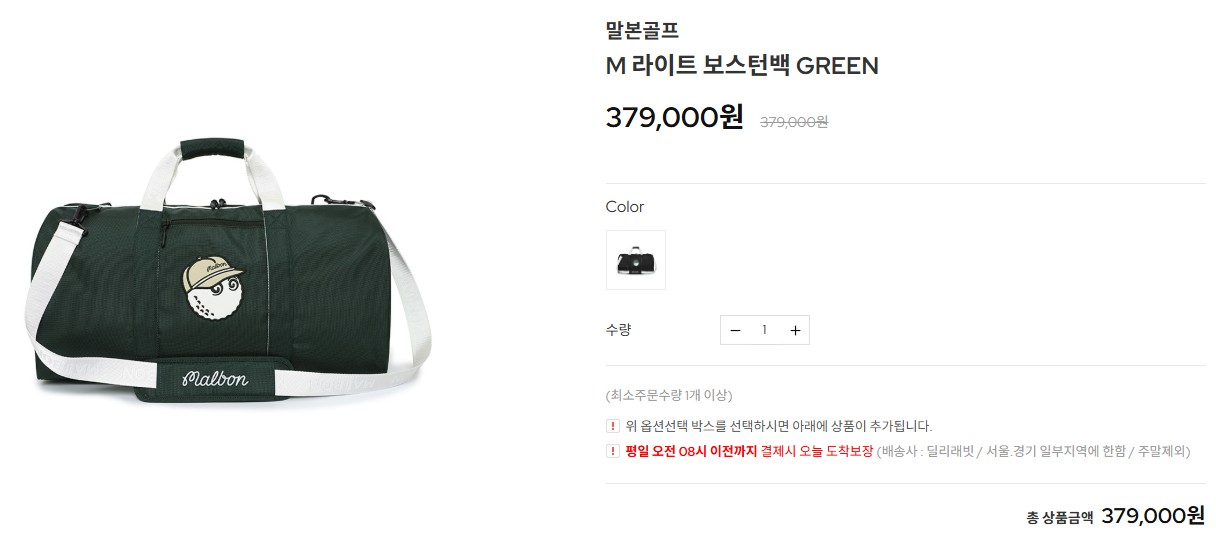Click the exclamation icon beside option notice
The width and height of the screenshot is (1216, 544).
[x=613, y=426]
